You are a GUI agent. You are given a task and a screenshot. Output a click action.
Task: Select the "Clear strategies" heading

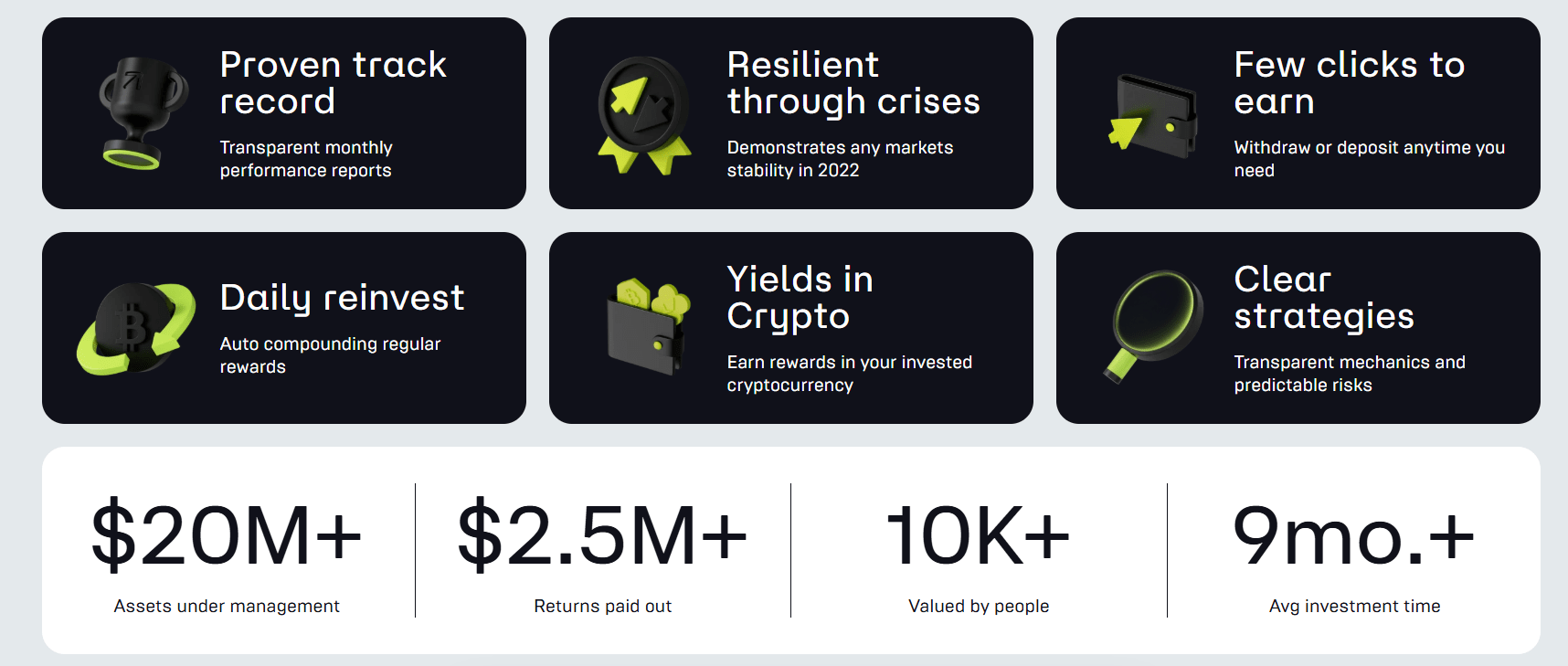[1323, 298]
